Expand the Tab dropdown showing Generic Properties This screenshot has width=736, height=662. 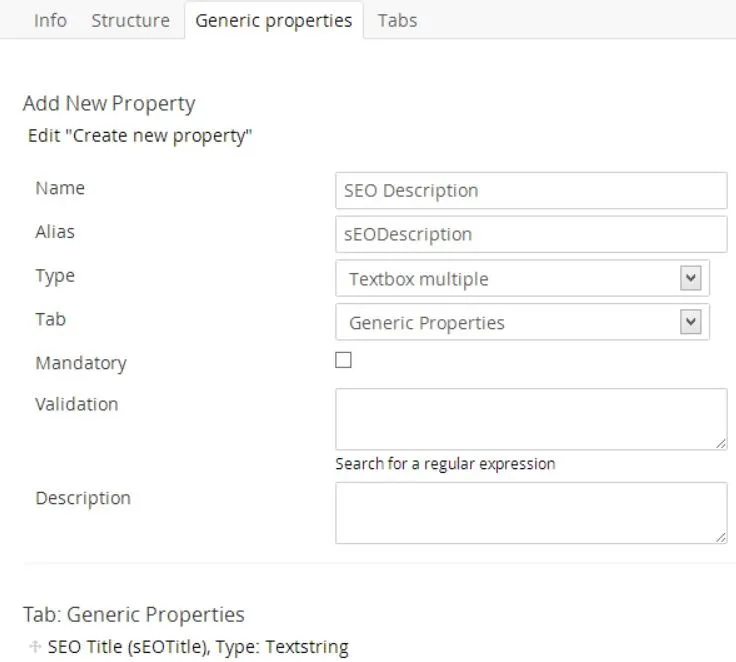(522, 323)
